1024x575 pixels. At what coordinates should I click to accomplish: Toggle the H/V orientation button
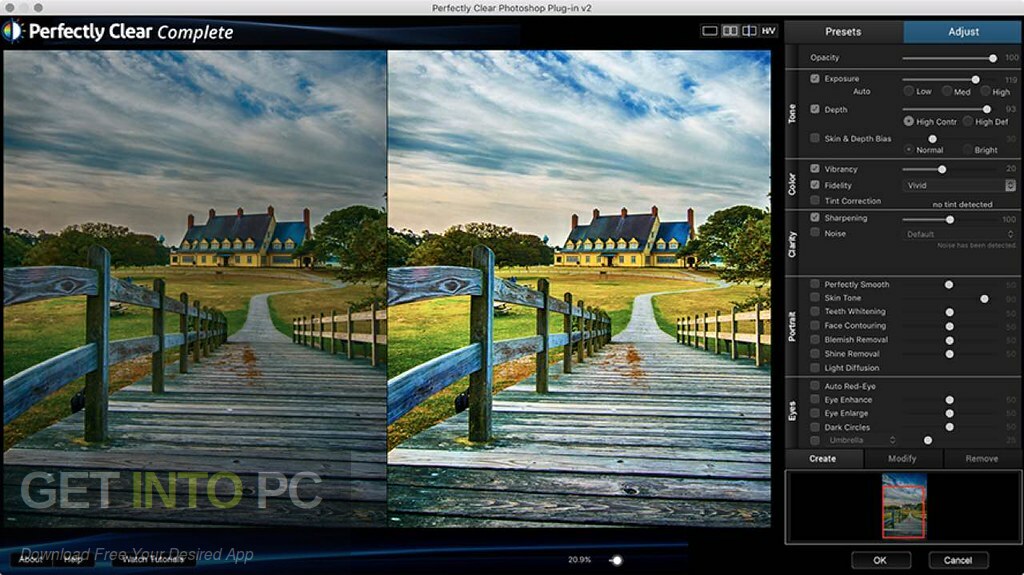769,31
